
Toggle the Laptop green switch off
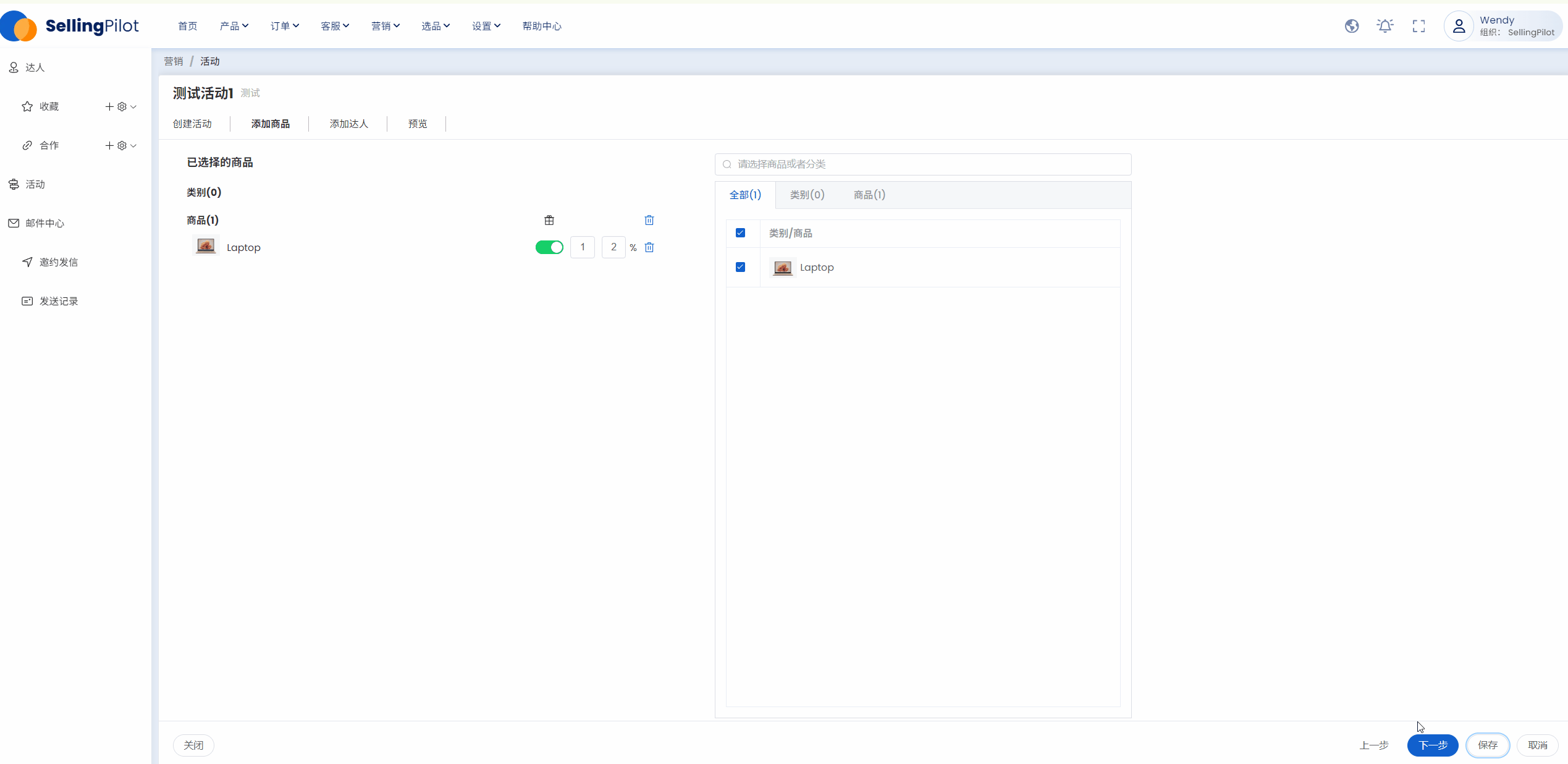(549, 247)
